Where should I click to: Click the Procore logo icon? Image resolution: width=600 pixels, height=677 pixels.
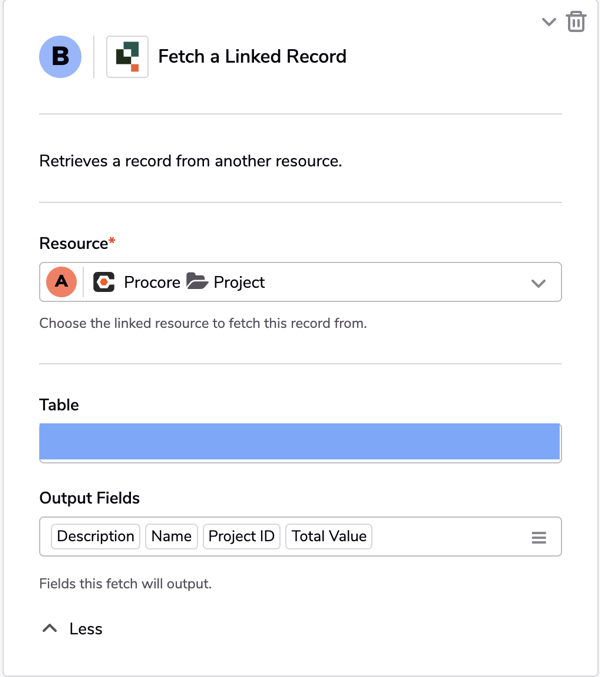pyautogui.click(x=104, y=282)
